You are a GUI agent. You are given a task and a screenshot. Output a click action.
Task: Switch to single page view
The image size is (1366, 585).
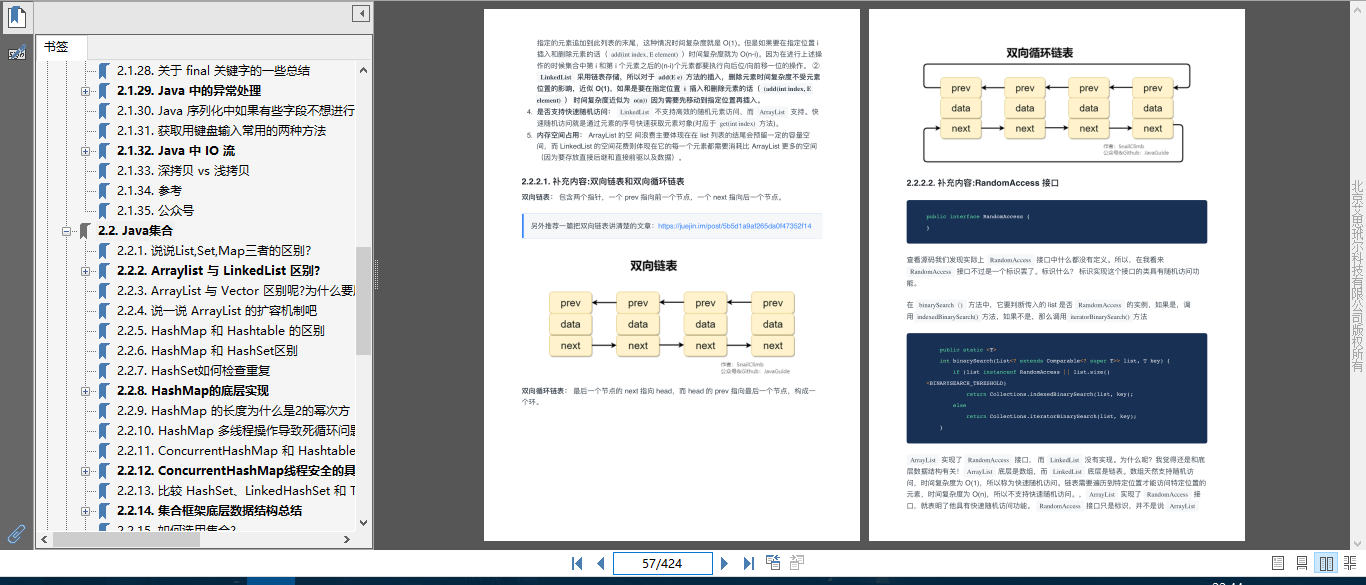pyautogui.click(x=1278, y=564)
